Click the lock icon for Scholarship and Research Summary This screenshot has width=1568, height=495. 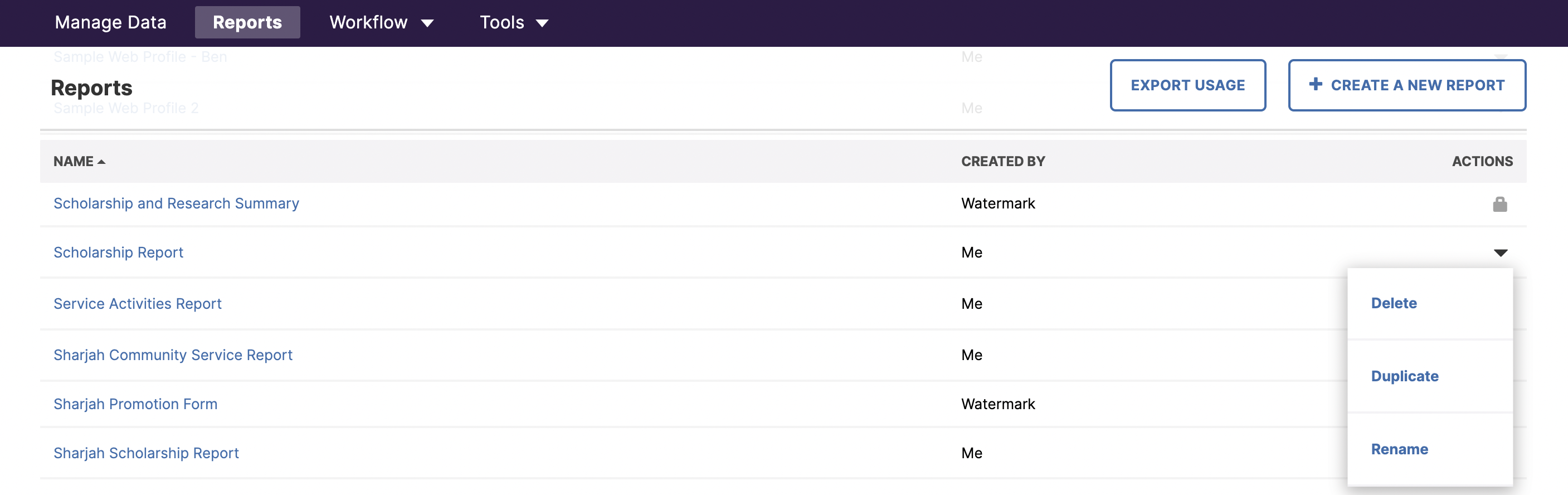(x=1500, y=204)
